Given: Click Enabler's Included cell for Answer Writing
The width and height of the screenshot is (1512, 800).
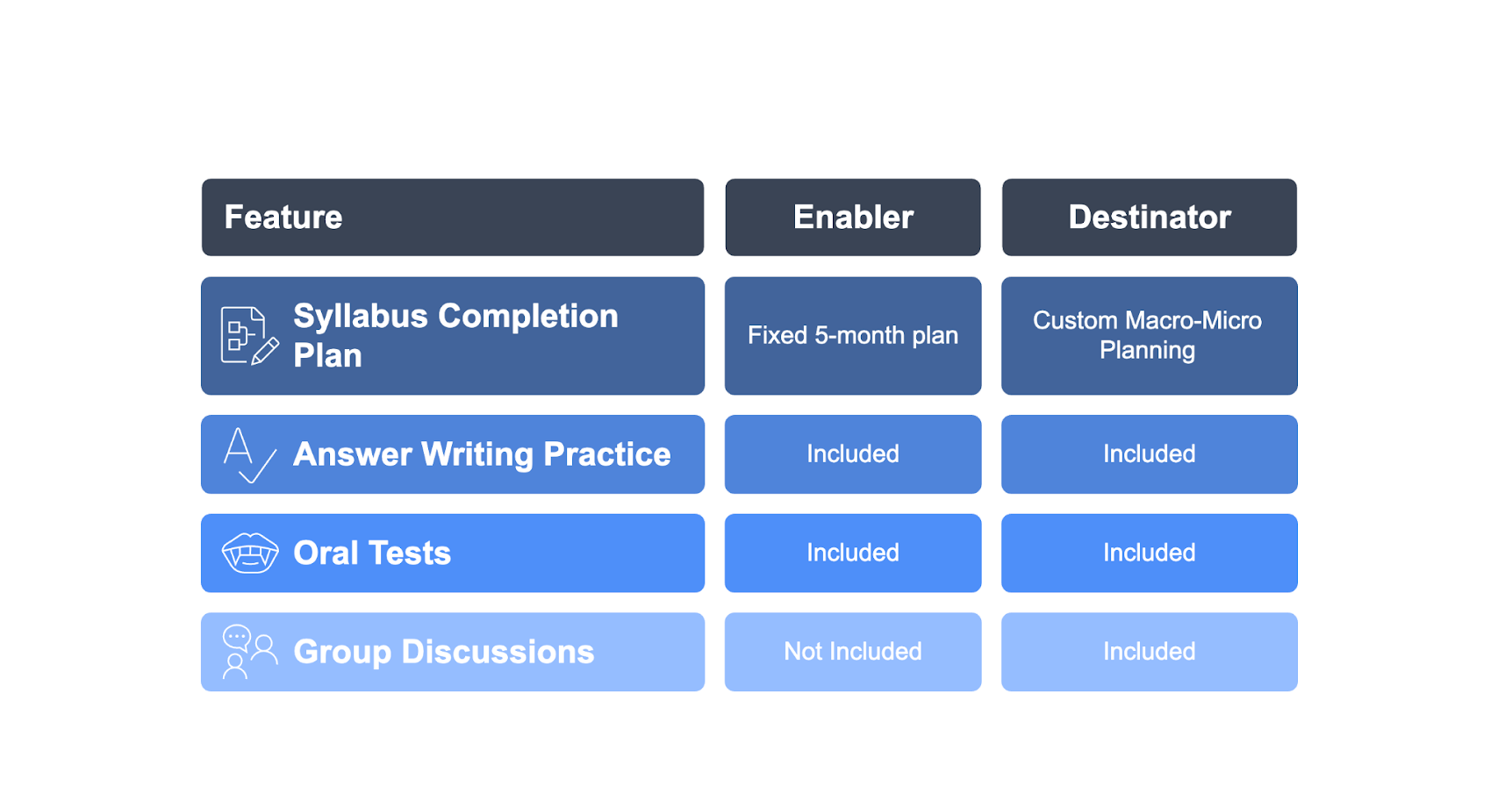Looking at the screenshot, I should 853,454.
